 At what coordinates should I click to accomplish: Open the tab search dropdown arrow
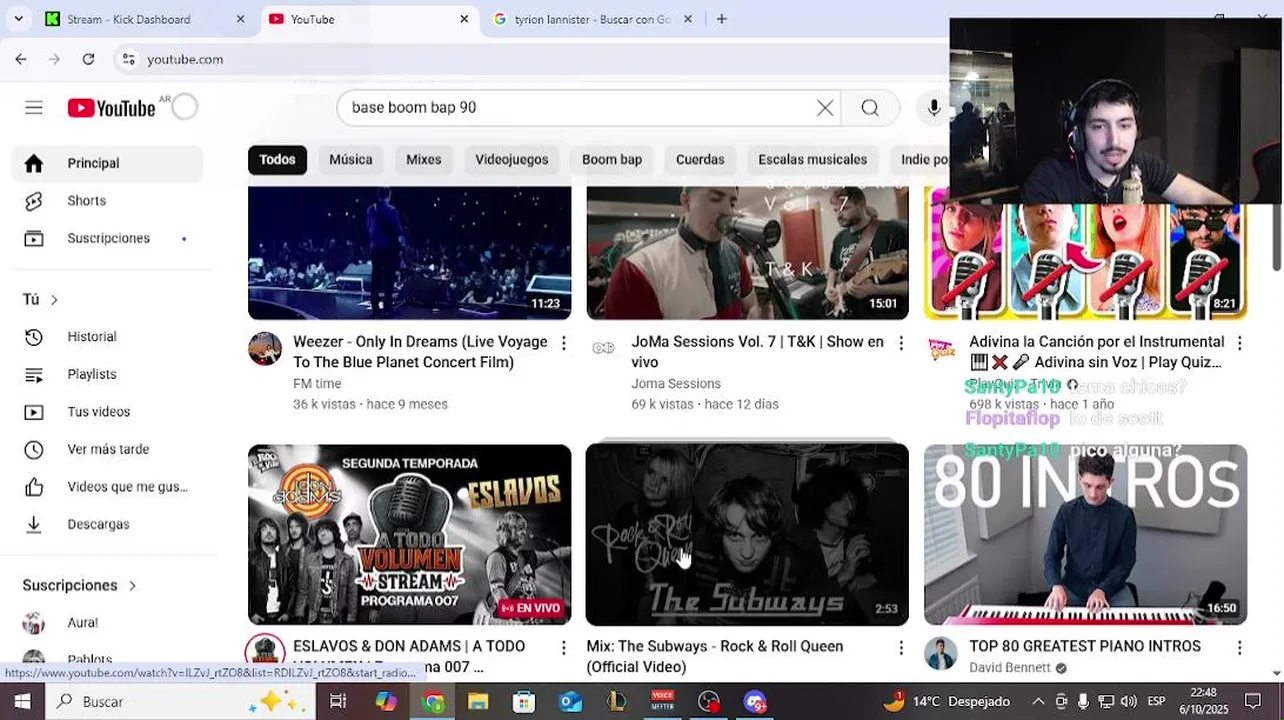click(18, 19)
